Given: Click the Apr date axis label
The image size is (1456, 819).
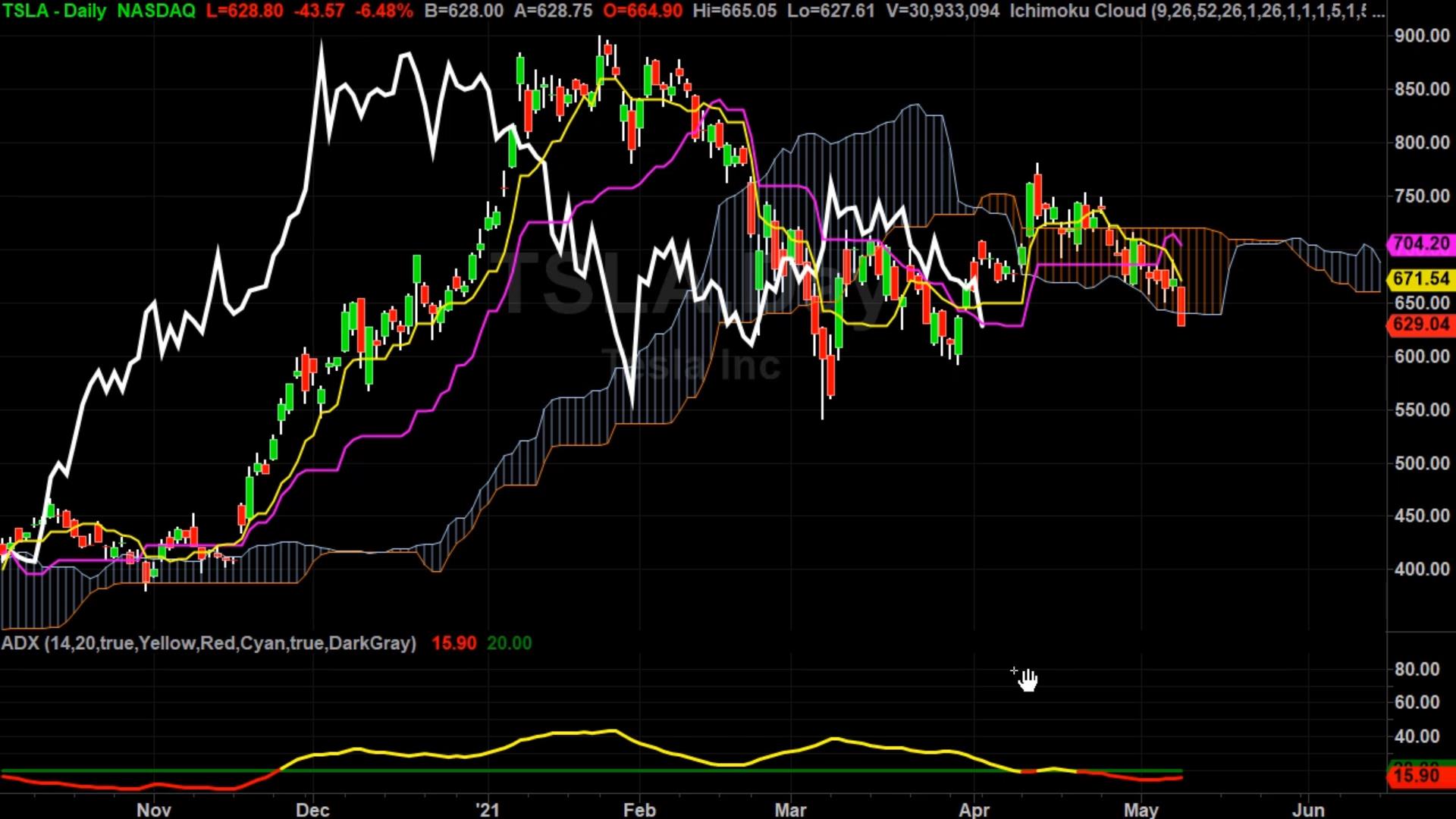Looking at the screenshot, I should point(974,810).
